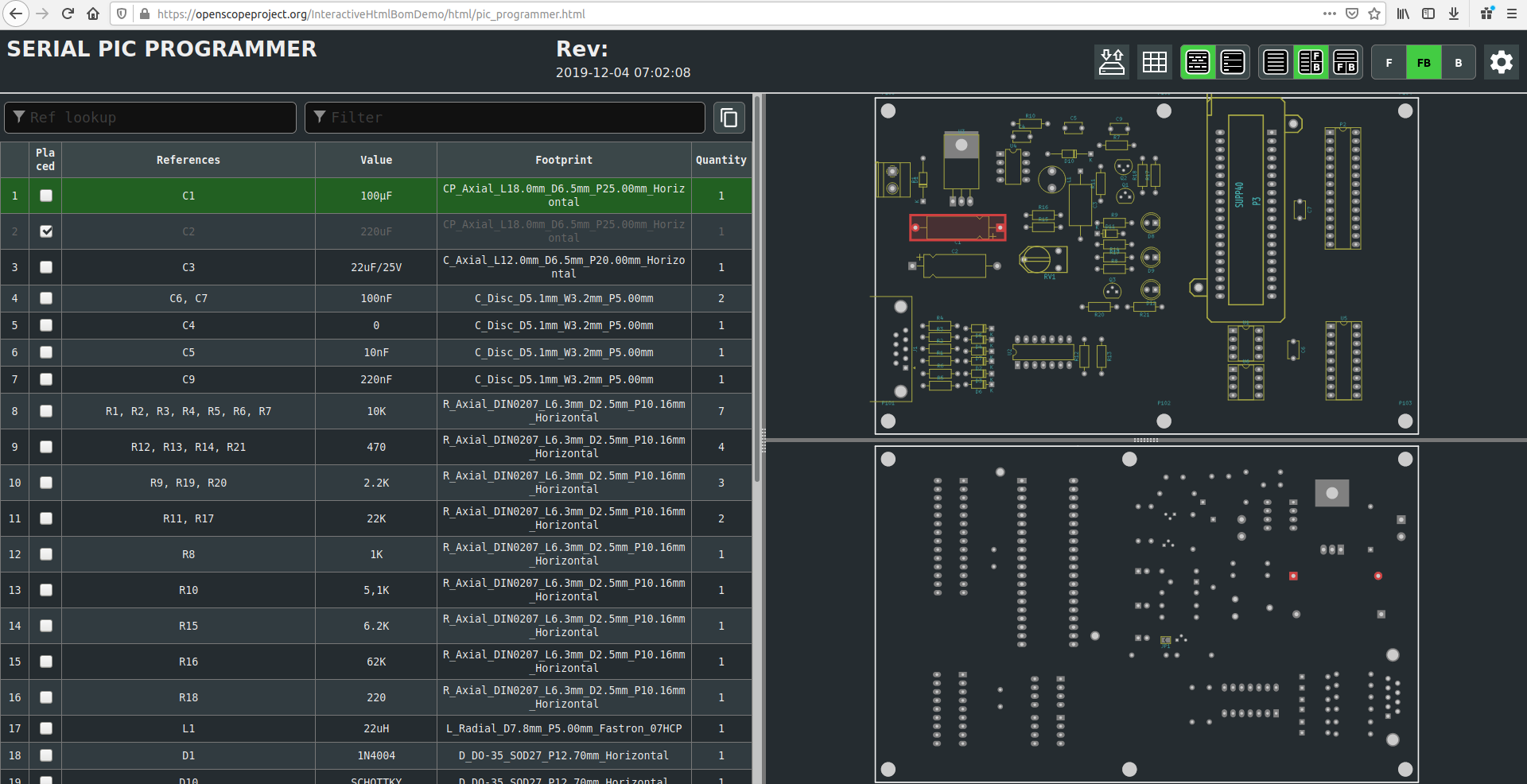Image resolution: width=1527 pixels, height=784 pixels.
Task: Choose left-right BOM and board layout
Action: click(1311, 62)
